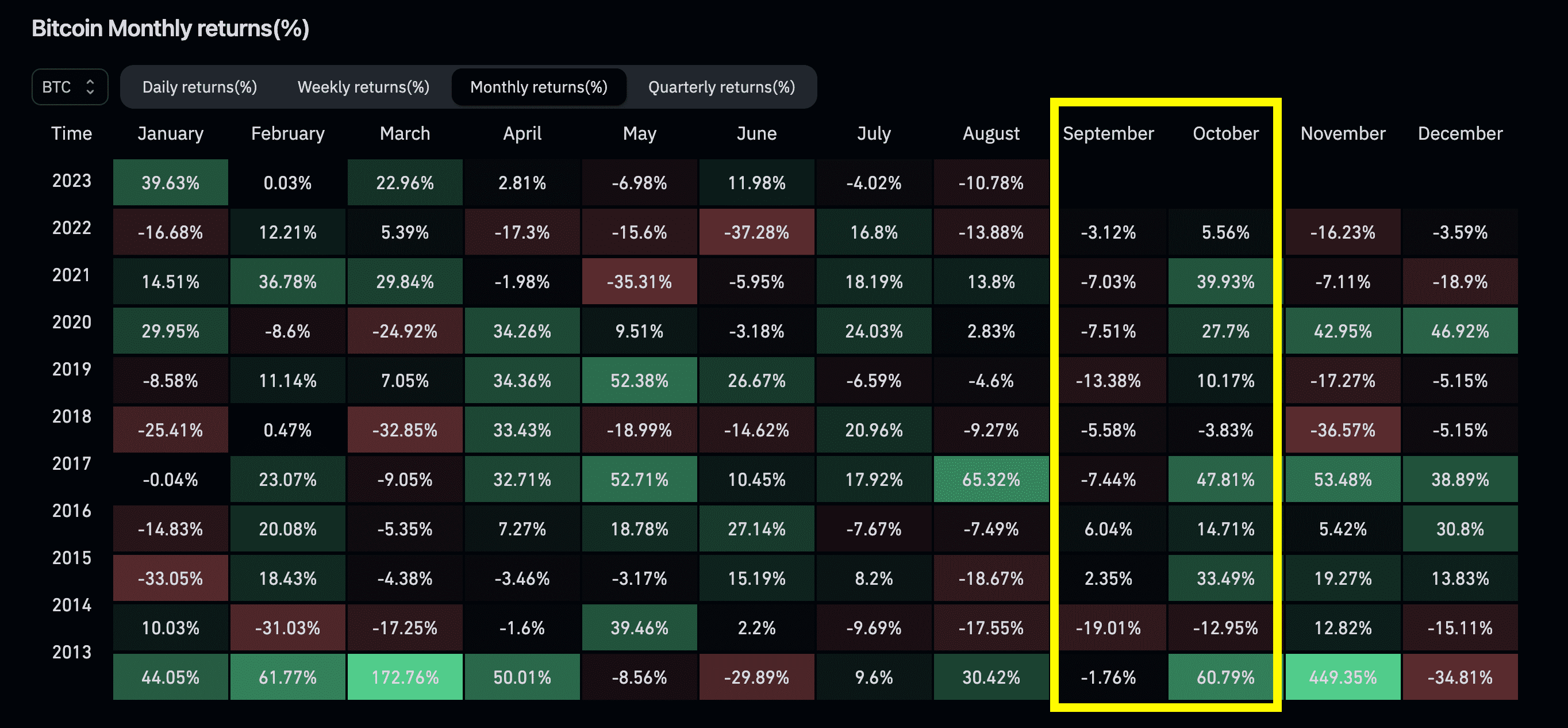
Task: Click the 47.81% October 2017 cell
Action: click(x=1225, y=480)
